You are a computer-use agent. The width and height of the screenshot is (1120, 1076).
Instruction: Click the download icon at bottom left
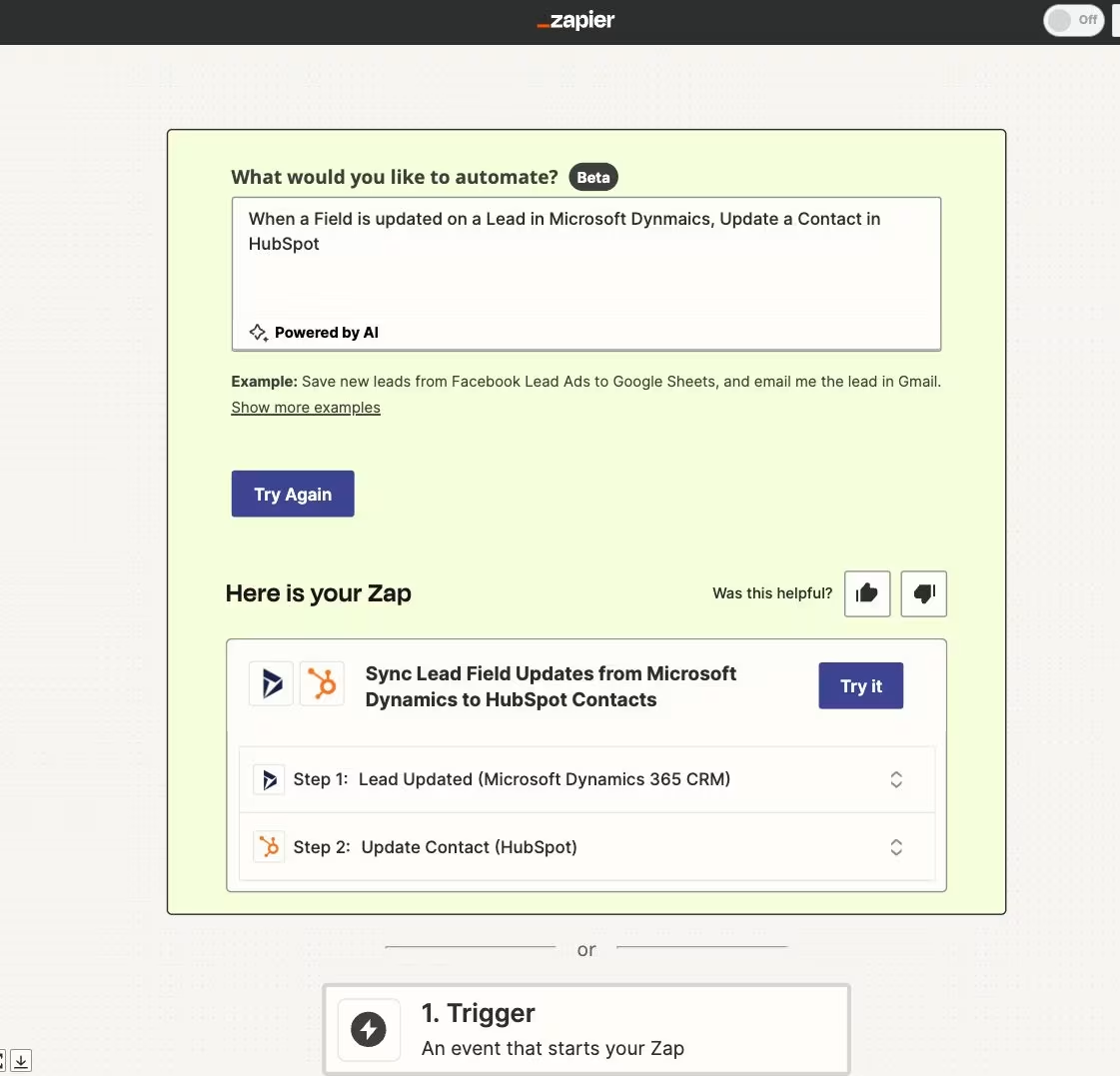point(21,1061)
